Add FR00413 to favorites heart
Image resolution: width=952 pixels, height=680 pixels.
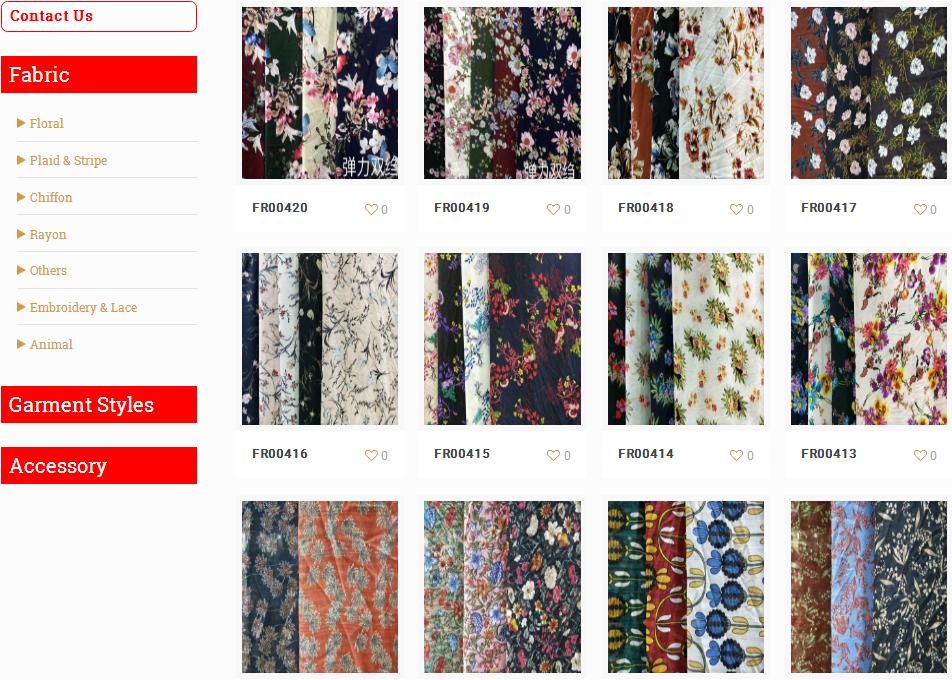coord(920,455)
